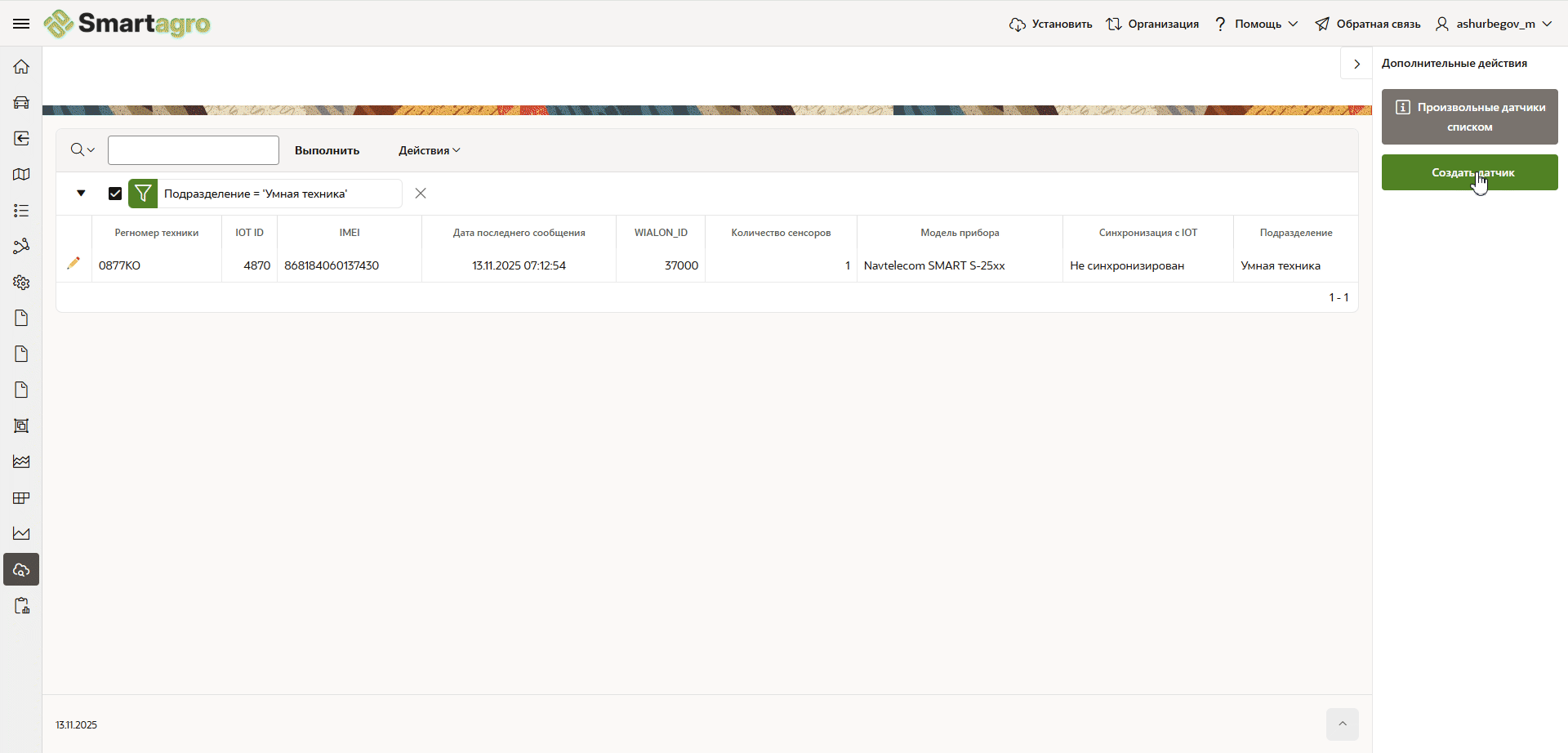1568x753 pixels.
Task: Open the gear settings sidebar icon
Action: pos(21,283)
